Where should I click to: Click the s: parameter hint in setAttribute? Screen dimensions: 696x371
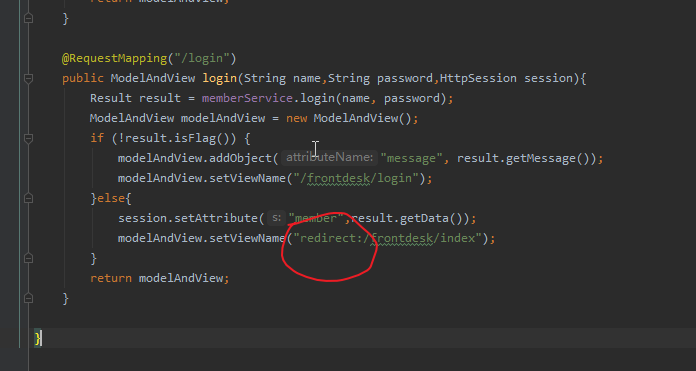pyautogui.click(x=276, y=218)
